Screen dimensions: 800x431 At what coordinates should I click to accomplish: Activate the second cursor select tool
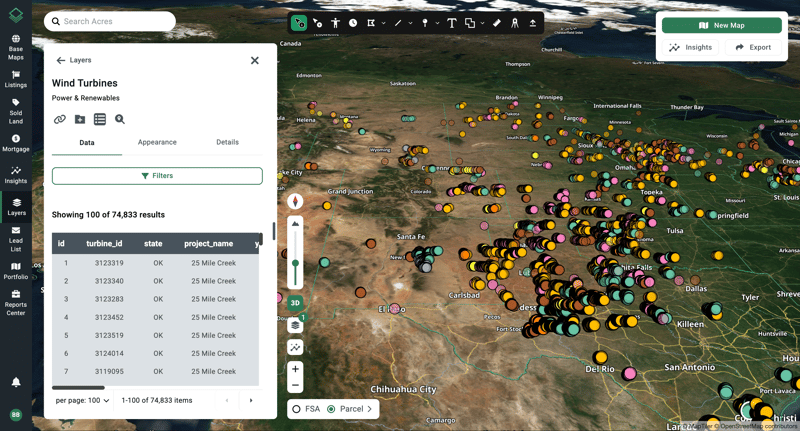[x=317, y=23]
